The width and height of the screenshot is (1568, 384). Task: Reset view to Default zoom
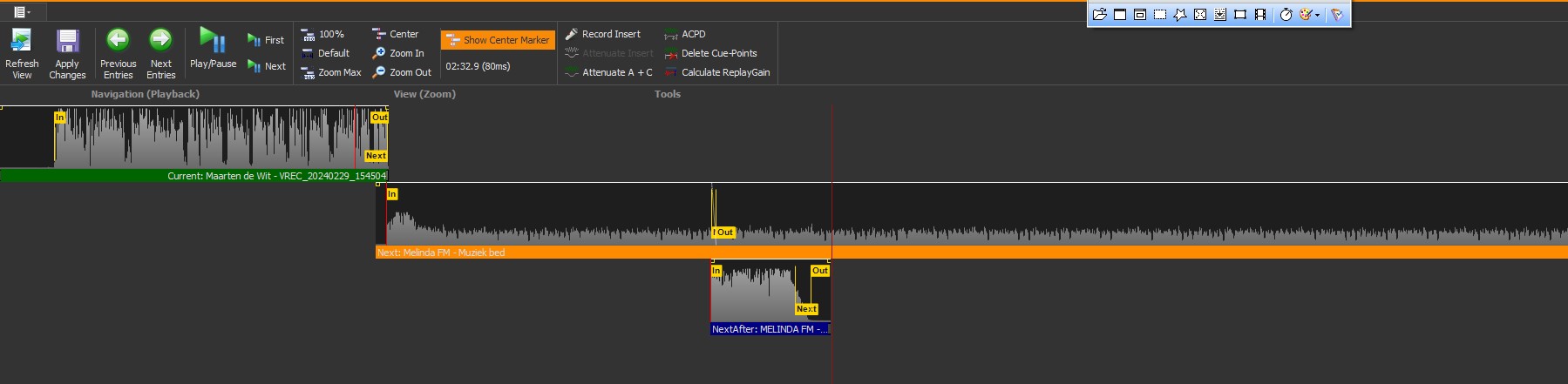(325, 53)
